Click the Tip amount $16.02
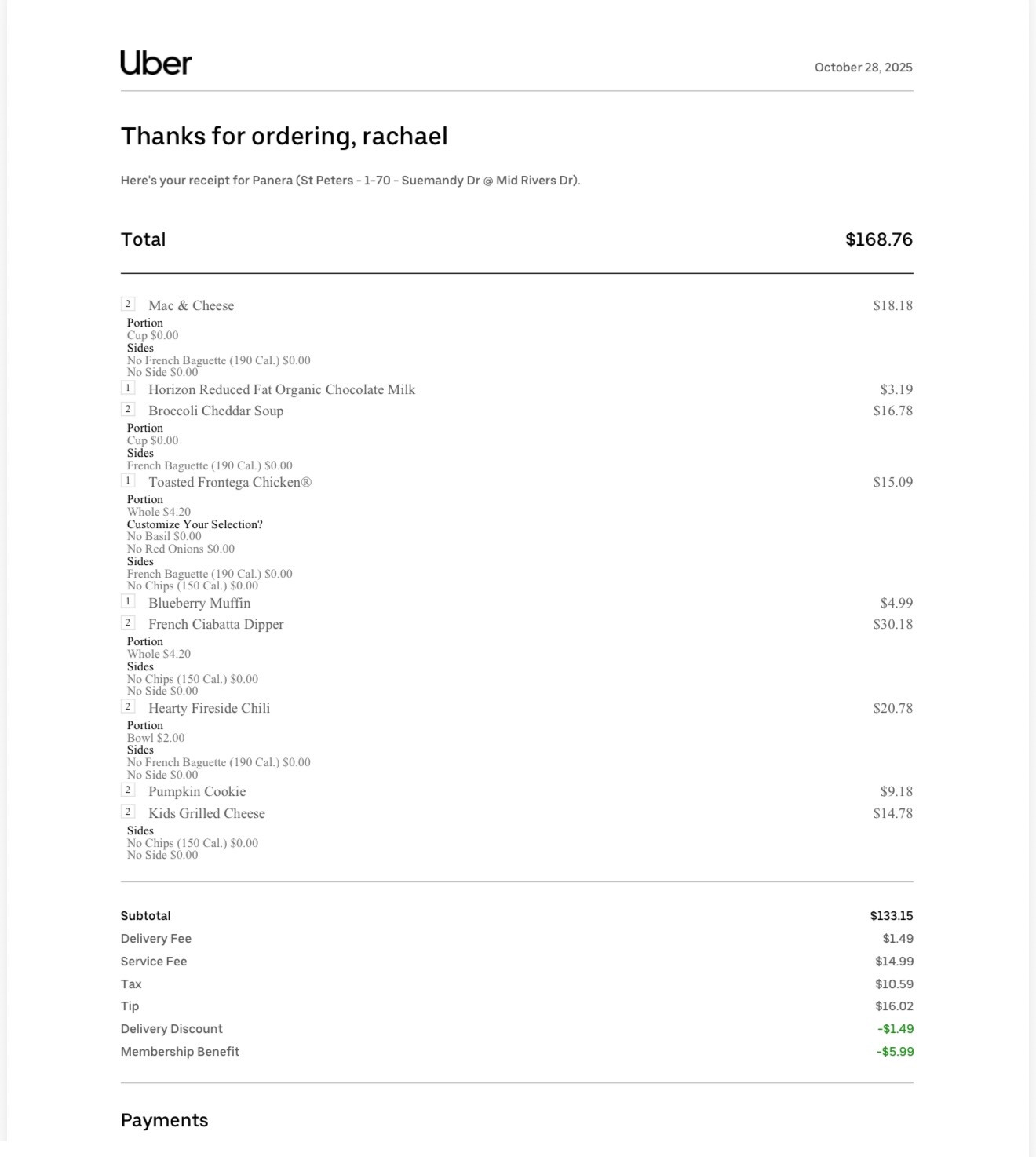 pos(894,1006)
